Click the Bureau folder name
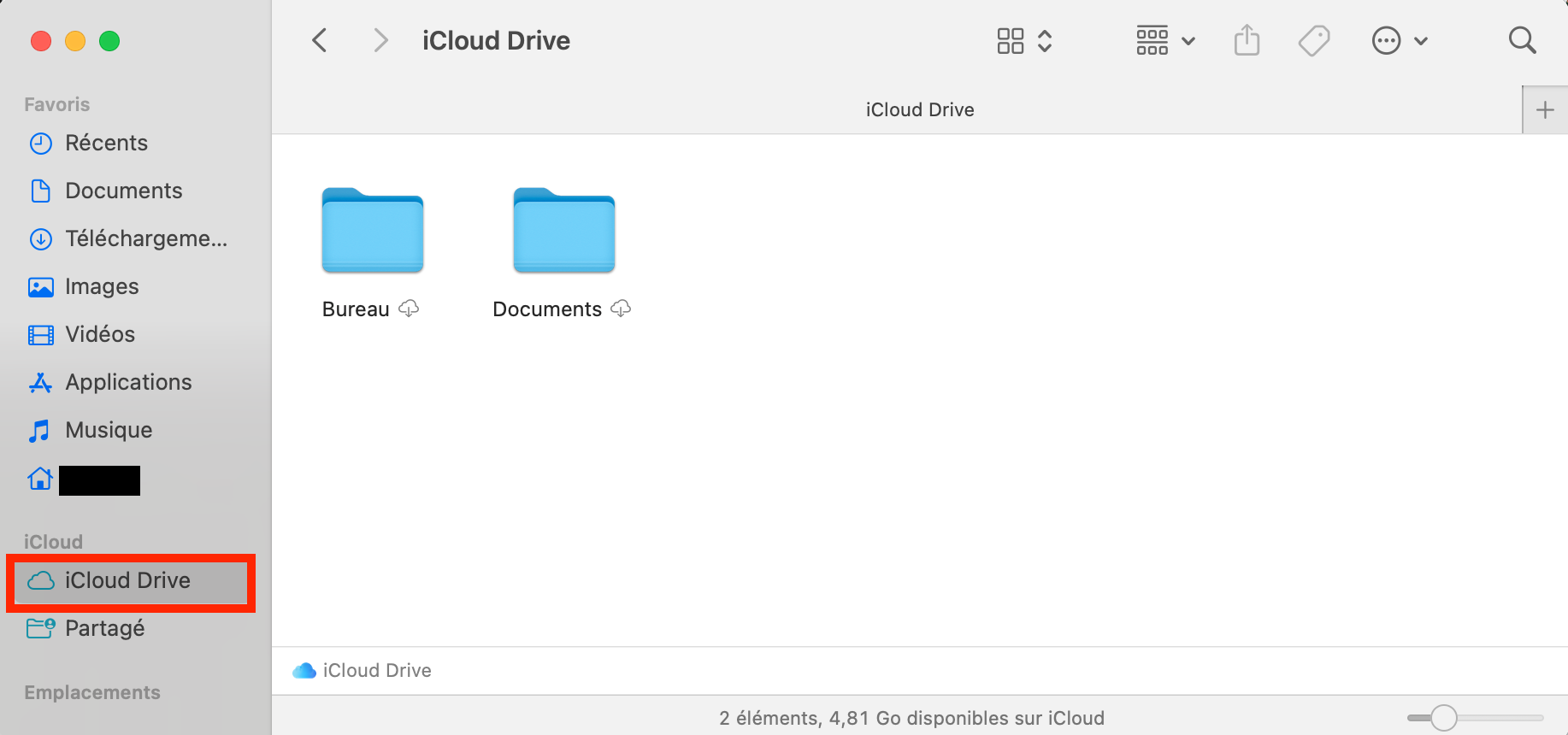This screenshot has height=735, width=1568. tap(356, 309)
